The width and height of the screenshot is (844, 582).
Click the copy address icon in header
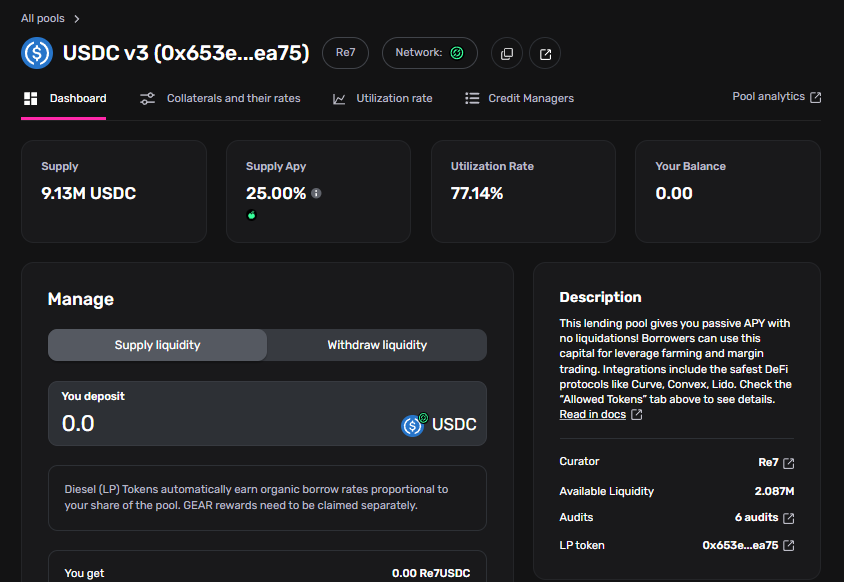pos(507,53)
